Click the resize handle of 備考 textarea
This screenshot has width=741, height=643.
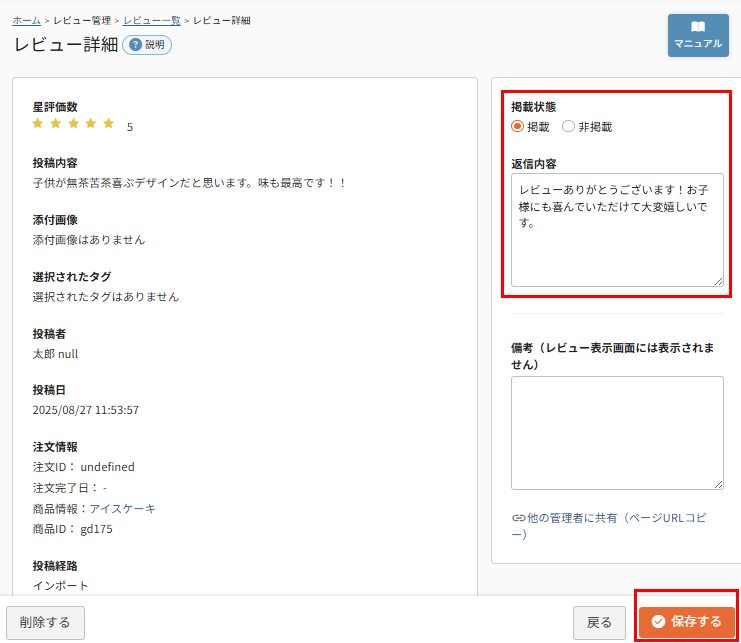point(718,485)
